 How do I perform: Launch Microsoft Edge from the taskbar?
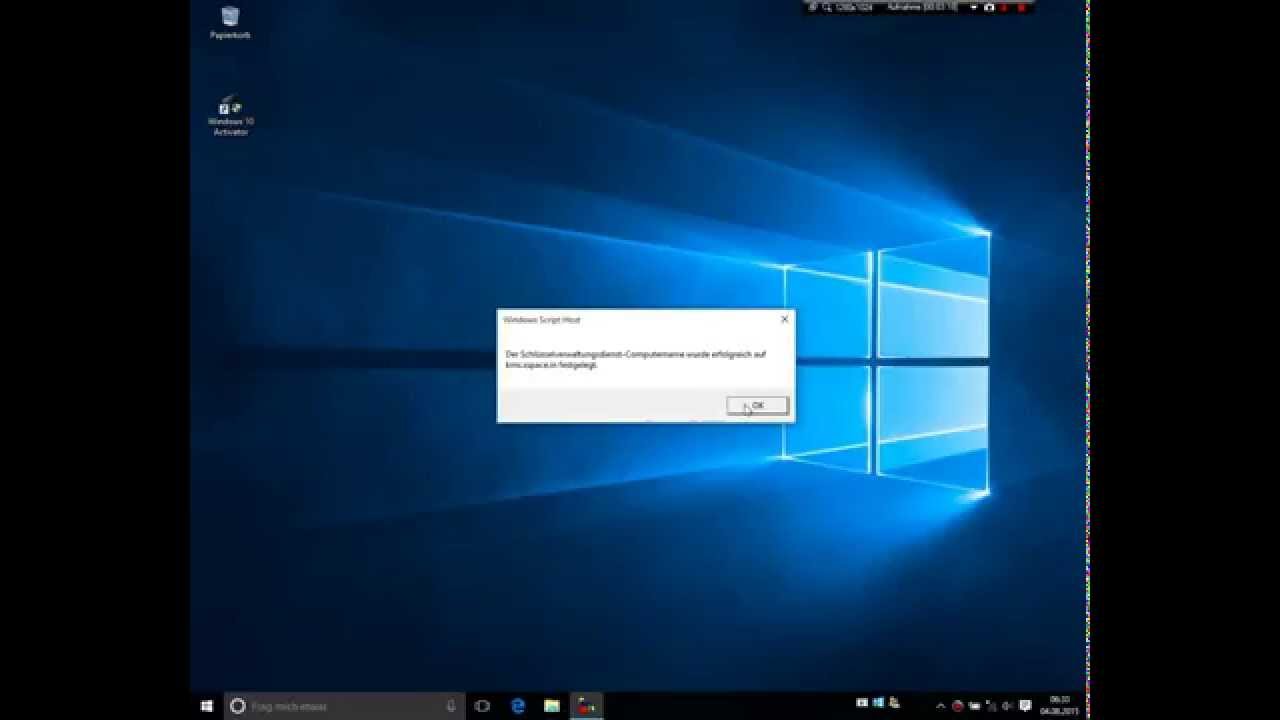[x=518, y=706]
